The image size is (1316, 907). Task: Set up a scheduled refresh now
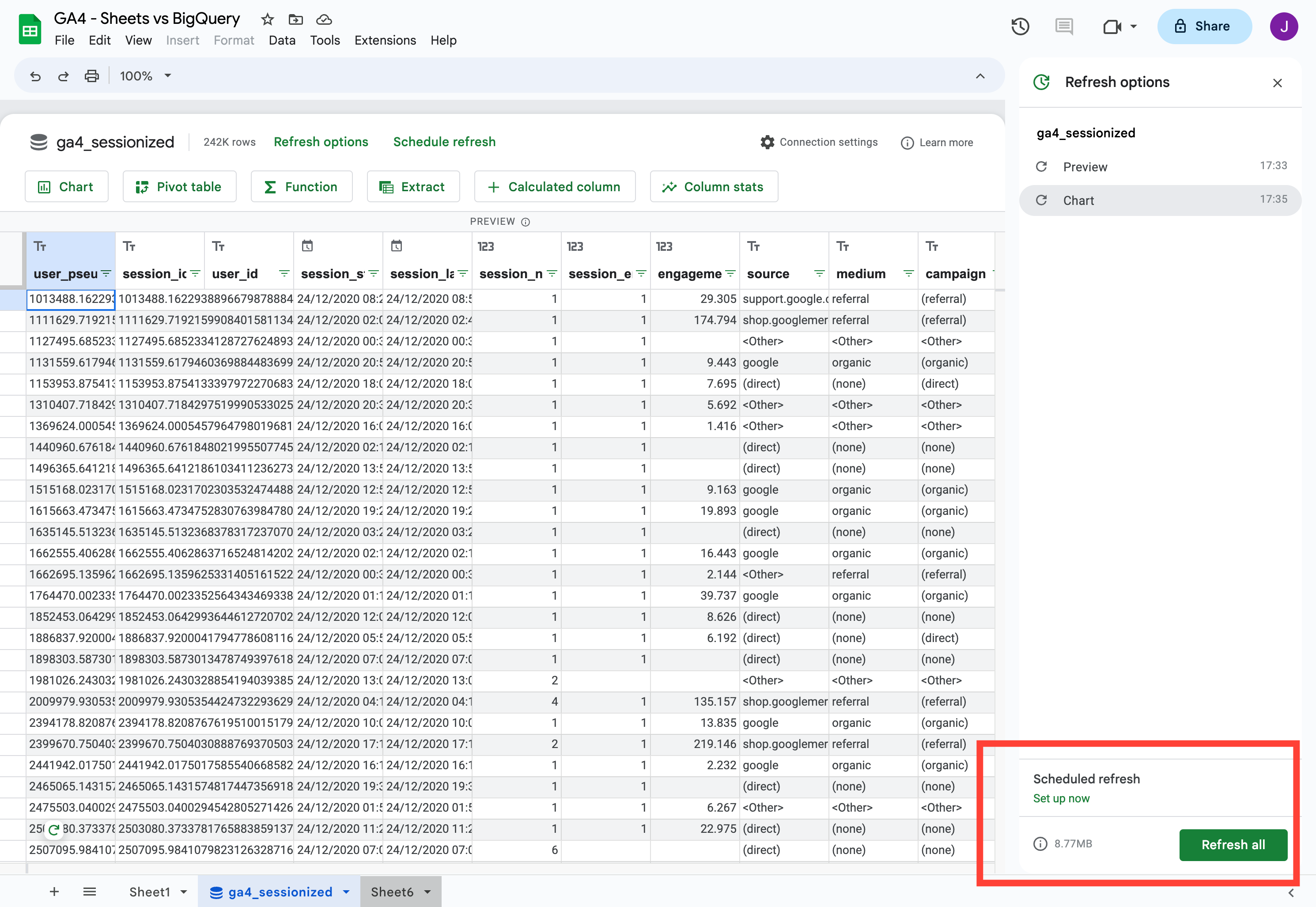coord(1062,798)
